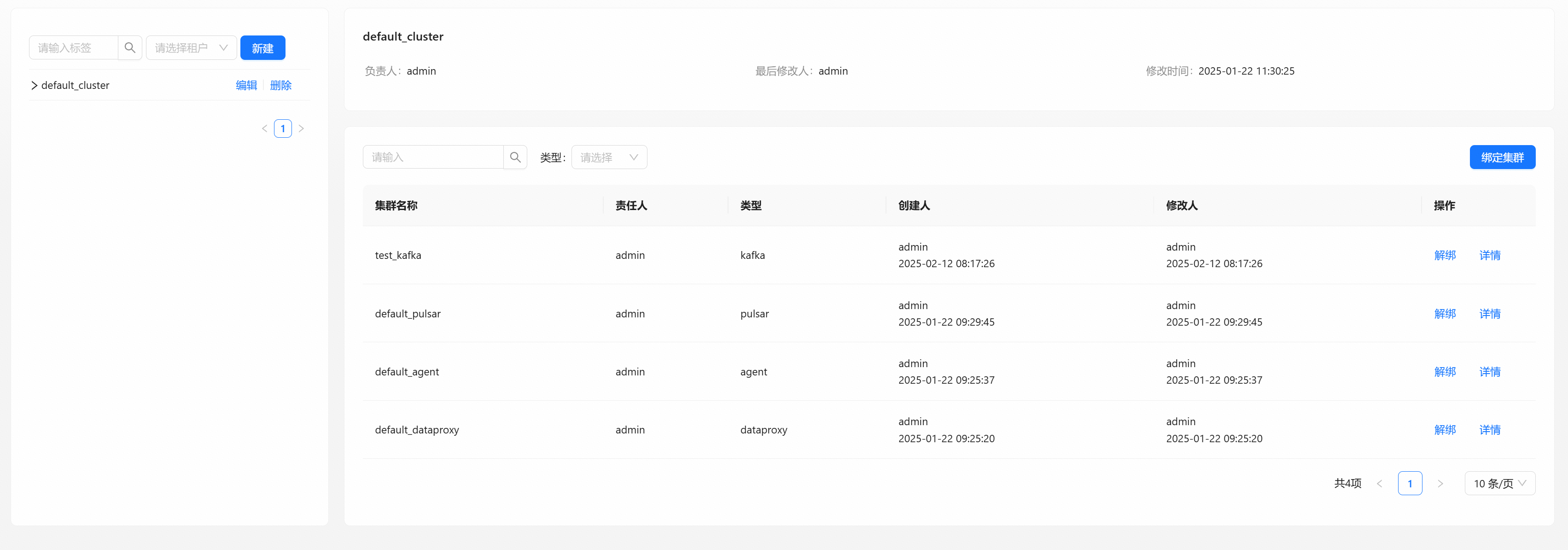Open the 类型 filter dropdown
Image resolution: width=1568 pixels, height=550 pixels.
[x=609, y=157]
